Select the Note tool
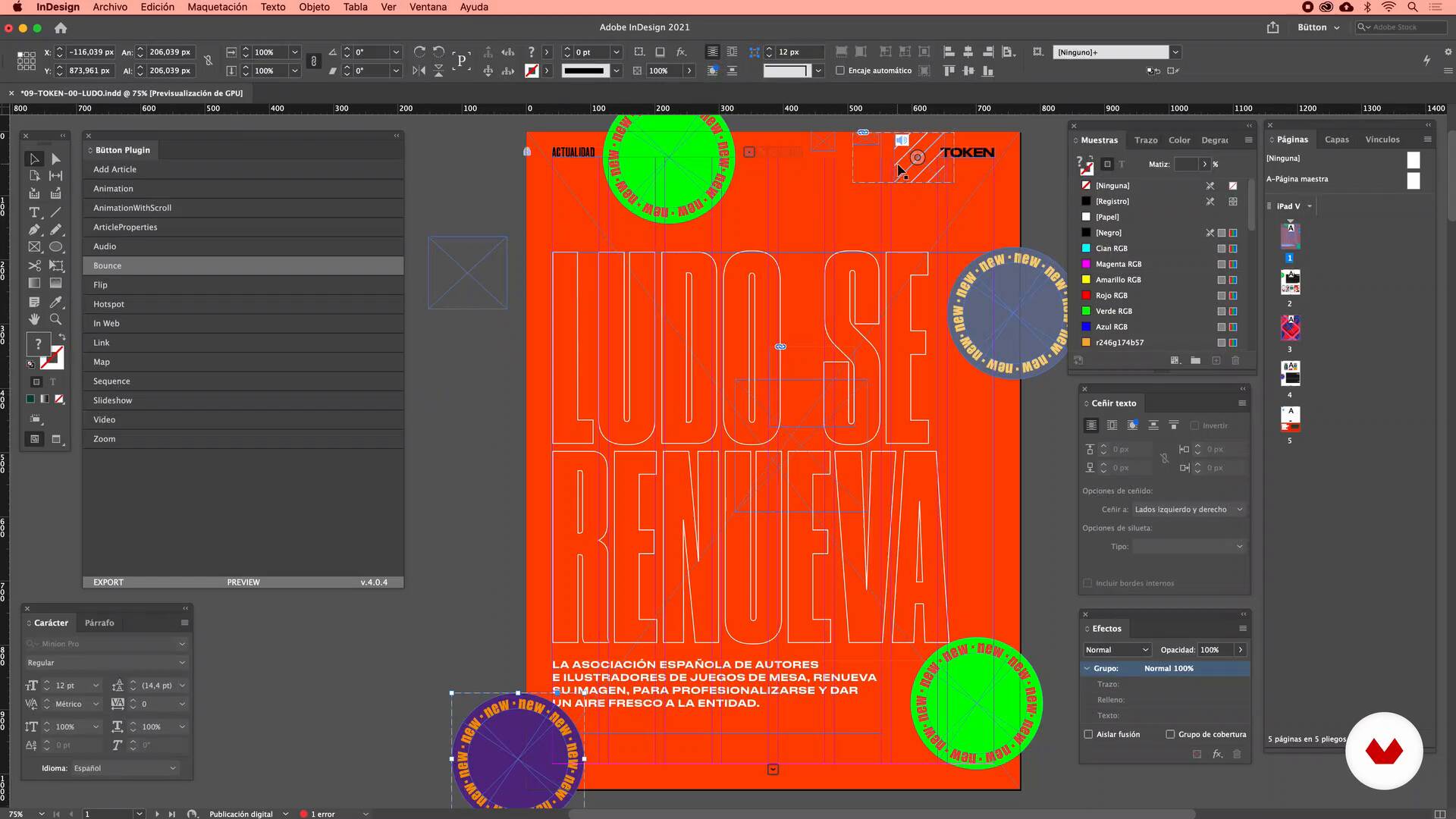This screenshot has width=1456, height=819. pos(34,302)
